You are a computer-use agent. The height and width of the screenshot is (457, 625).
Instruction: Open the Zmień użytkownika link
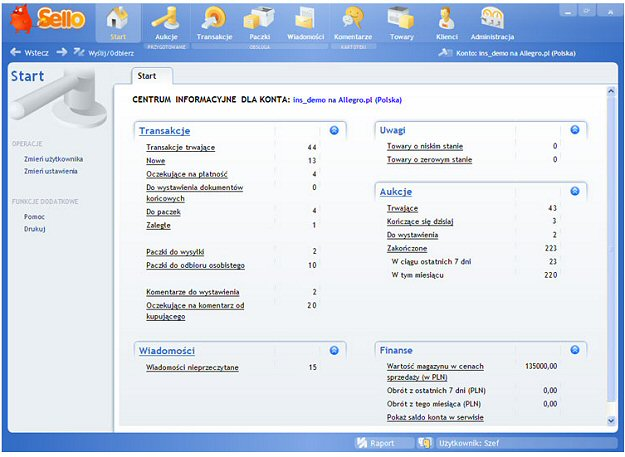point(53,158)
